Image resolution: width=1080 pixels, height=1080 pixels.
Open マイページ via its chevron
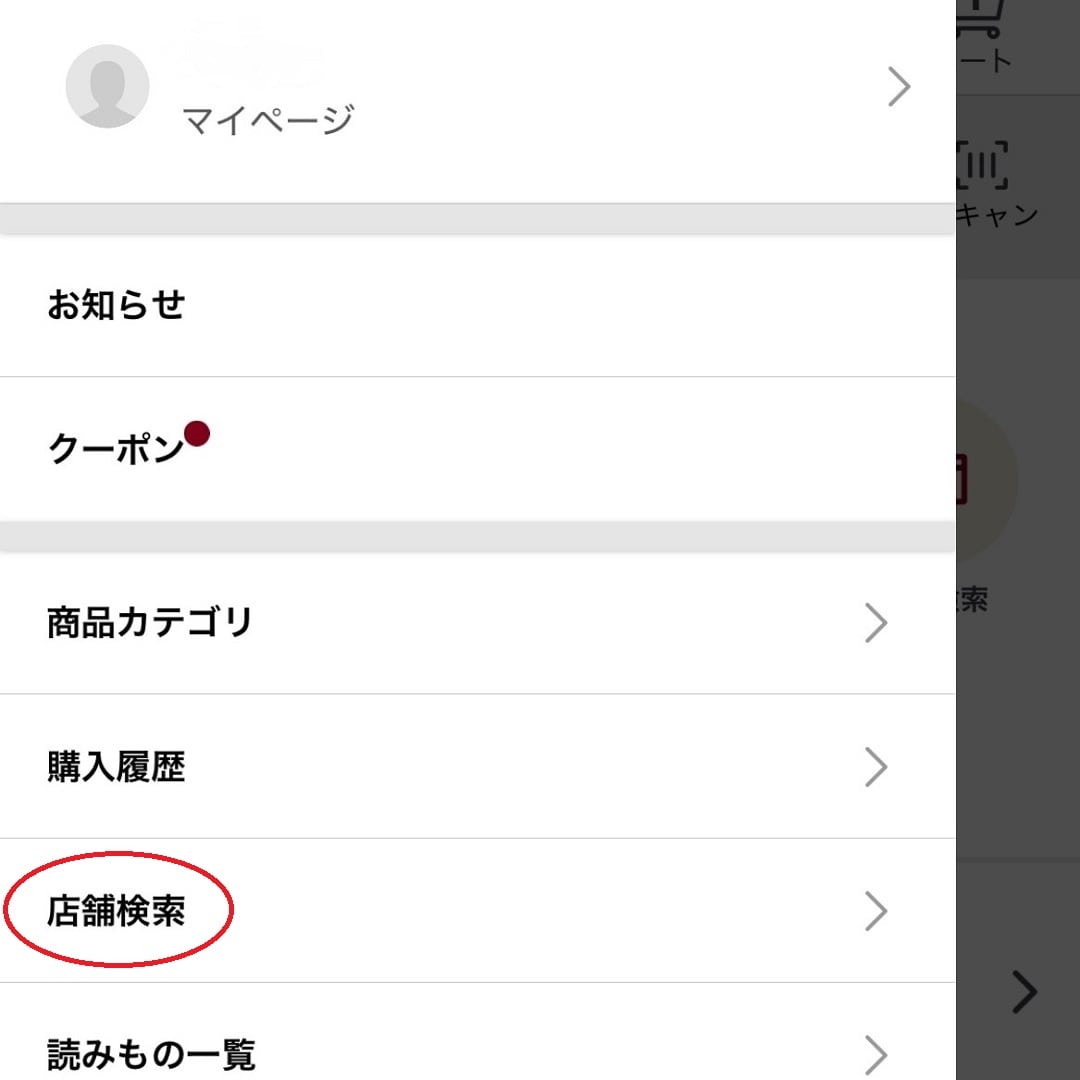click(x=899, y=87)
